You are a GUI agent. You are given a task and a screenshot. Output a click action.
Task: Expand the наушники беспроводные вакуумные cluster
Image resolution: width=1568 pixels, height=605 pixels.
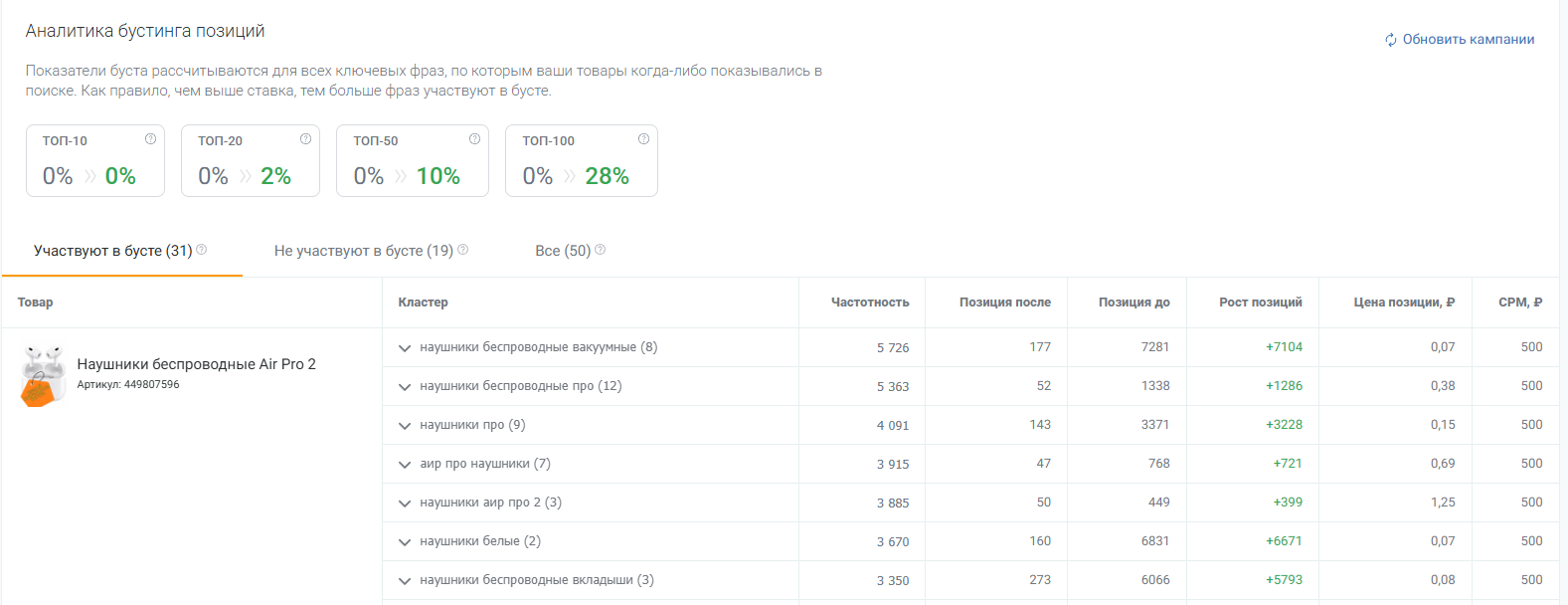pyautogui.click(x=405, y=348)
